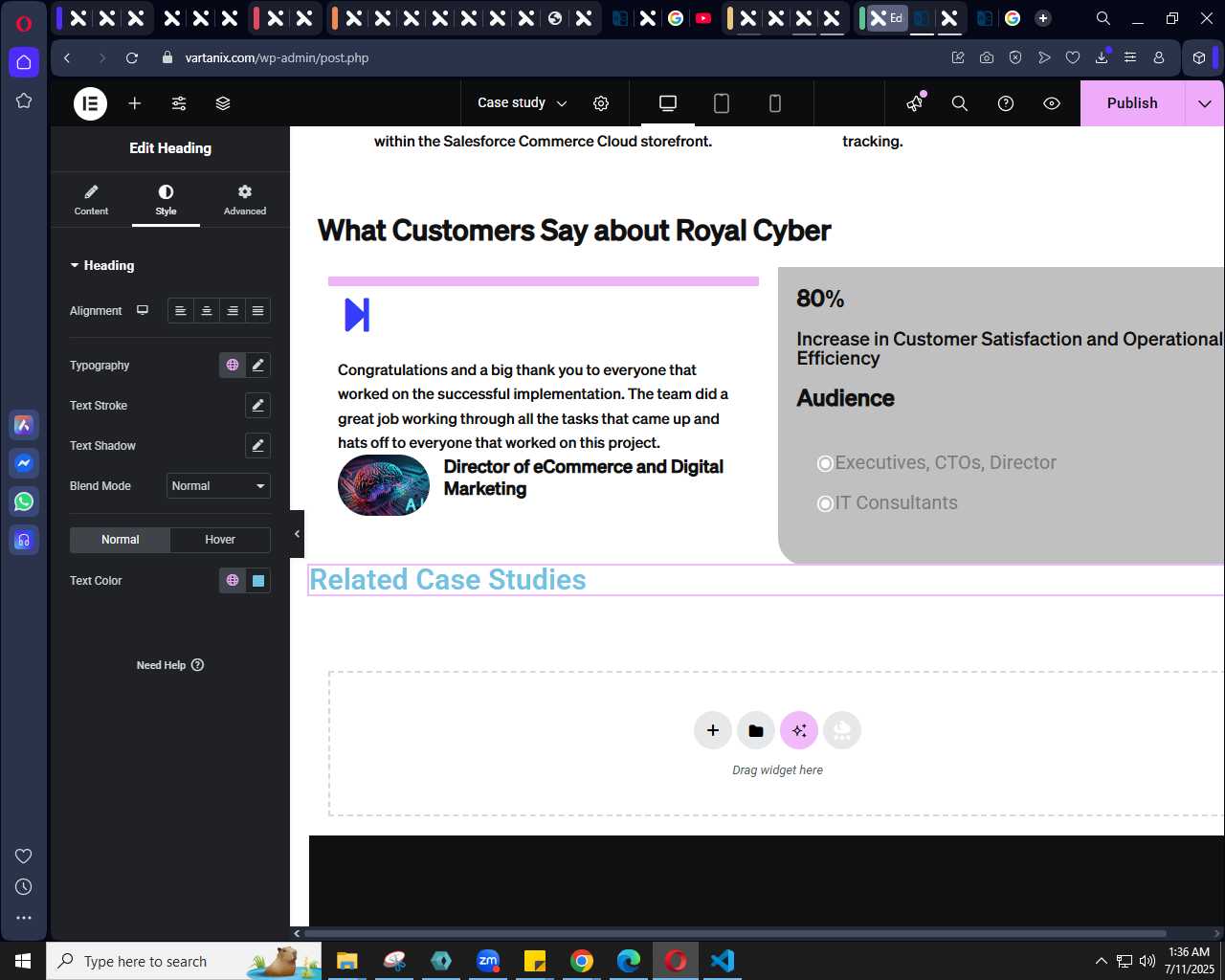
Task: Open Google Chrome from taskbar
Action: [582, 961]
